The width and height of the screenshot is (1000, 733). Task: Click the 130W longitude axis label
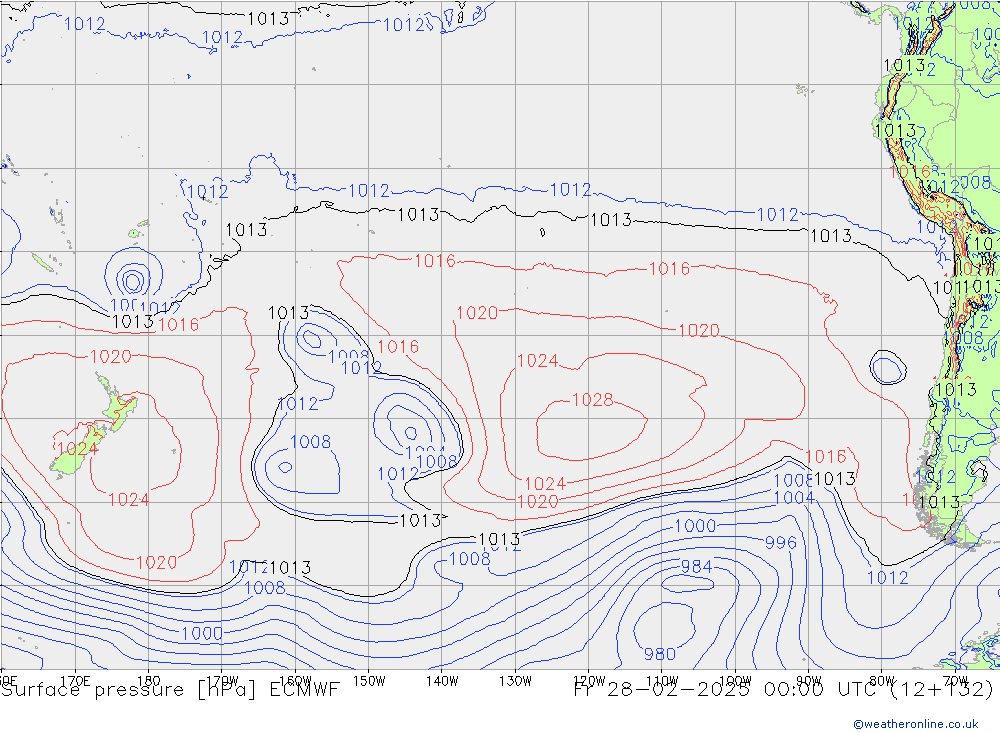[x=515, y=681]
